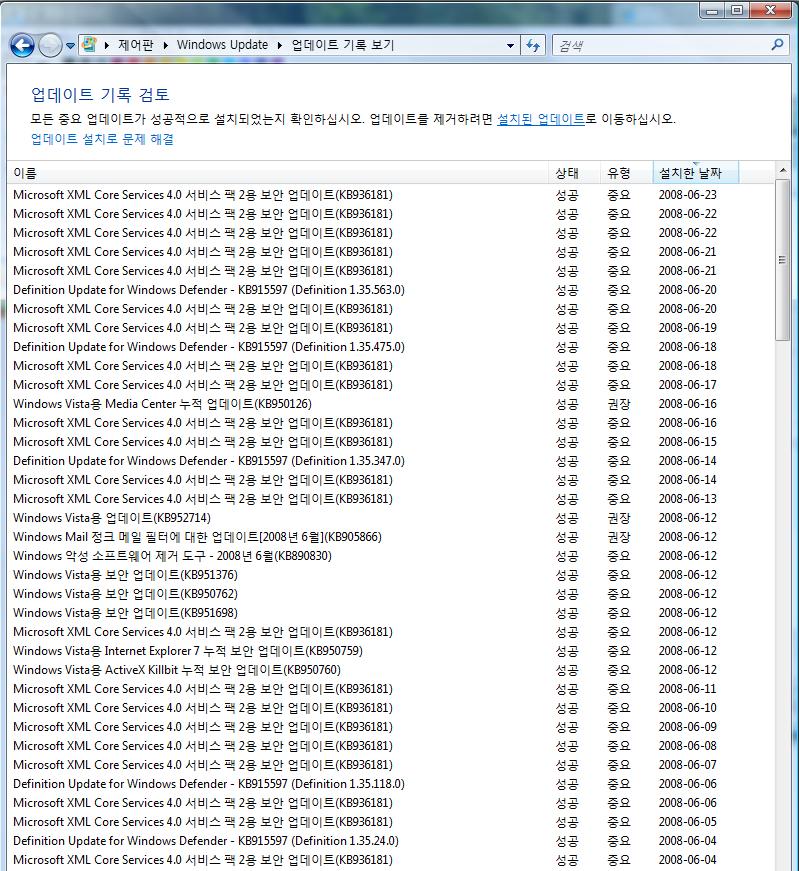Click the Refresh button beside address bar

tap(533, 46)
